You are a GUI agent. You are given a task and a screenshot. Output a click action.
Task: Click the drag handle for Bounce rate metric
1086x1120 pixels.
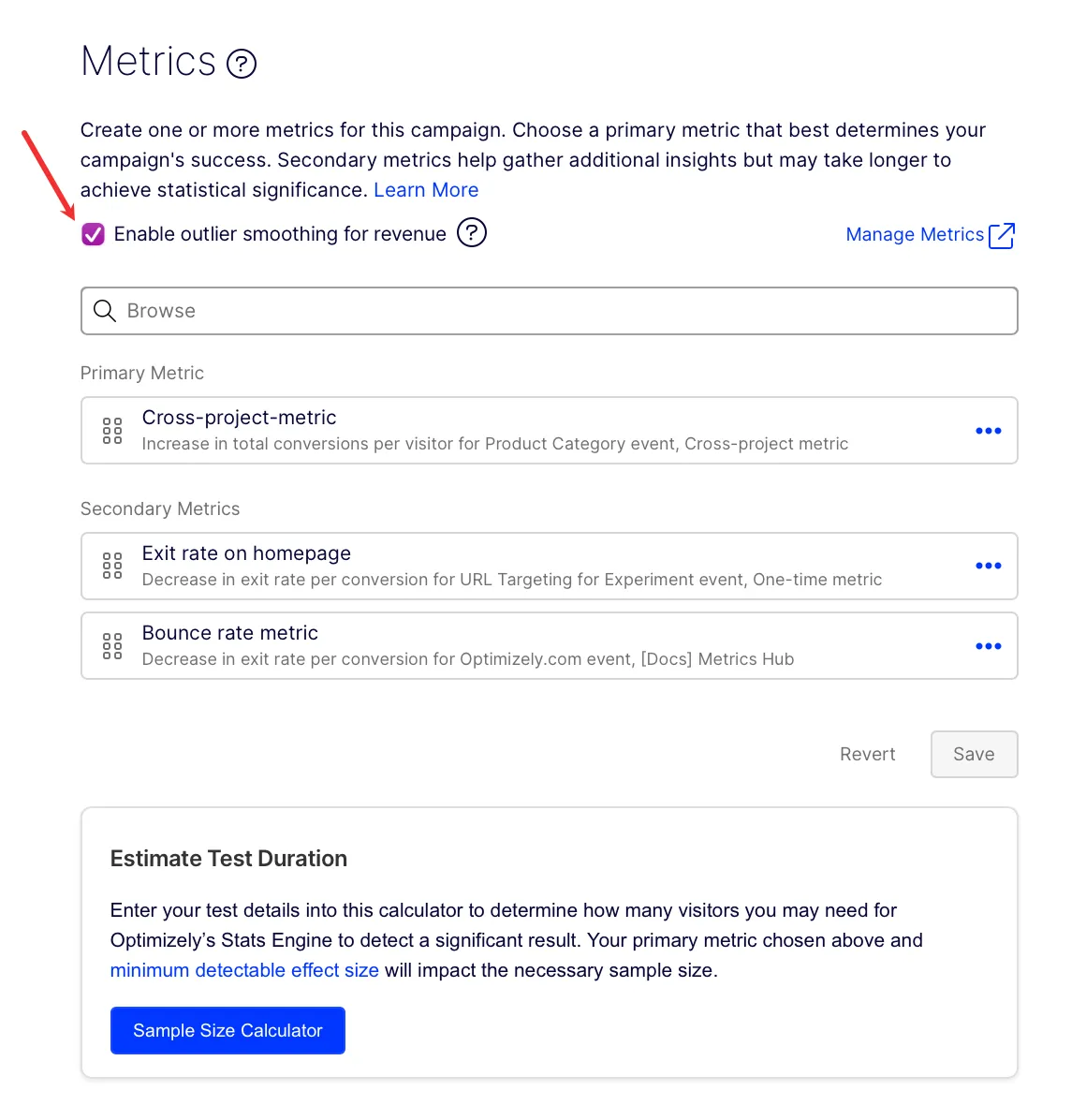pos(112,646)
